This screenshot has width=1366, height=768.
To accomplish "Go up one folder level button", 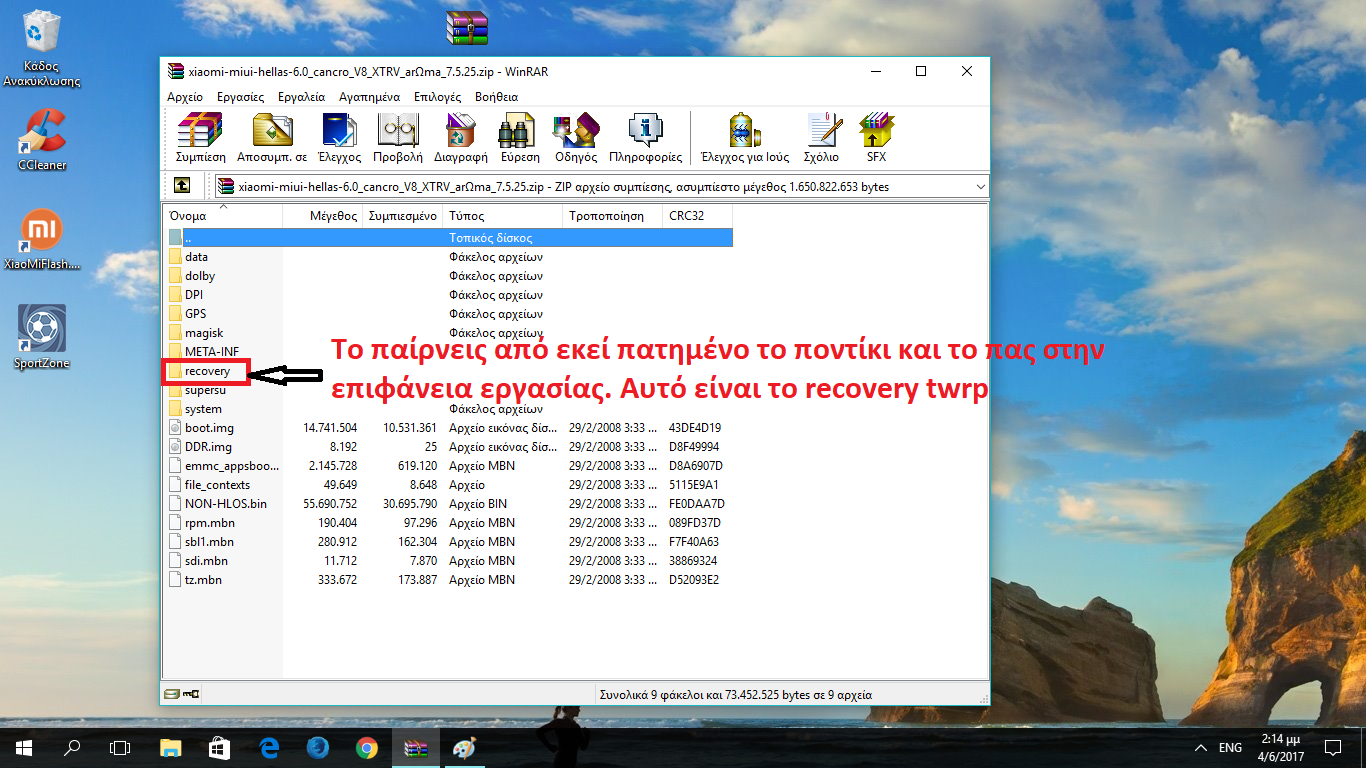I will [181, 186].
